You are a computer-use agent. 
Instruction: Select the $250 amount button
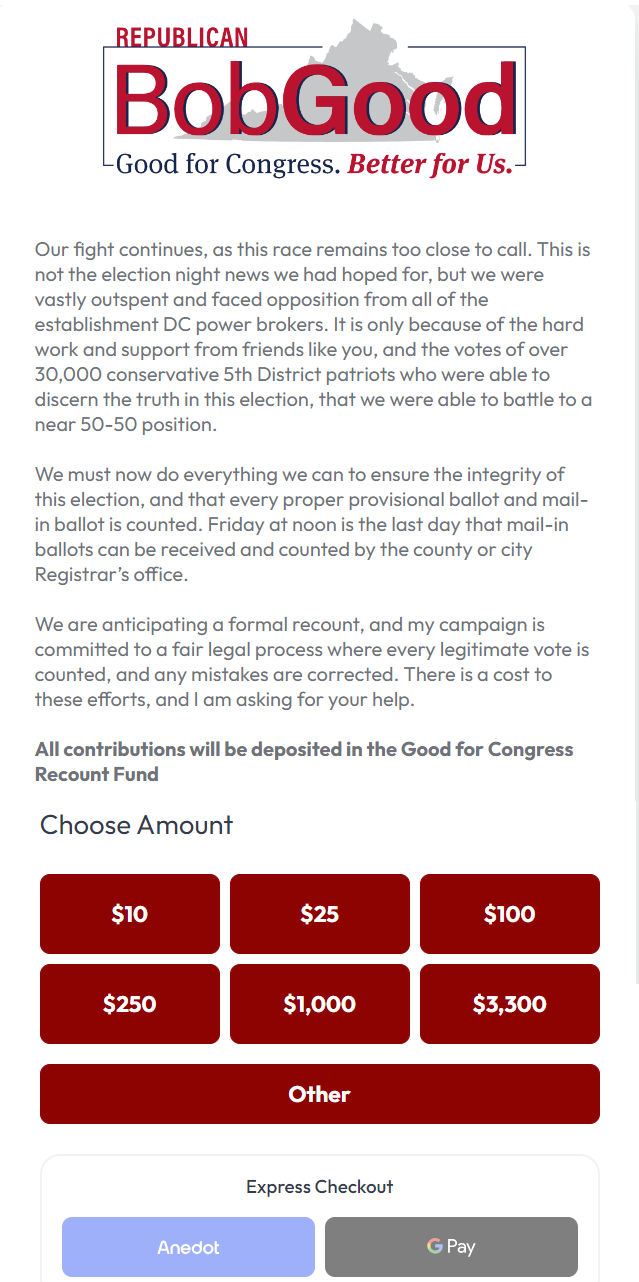pyautogui.click(x=130, y=1004)
